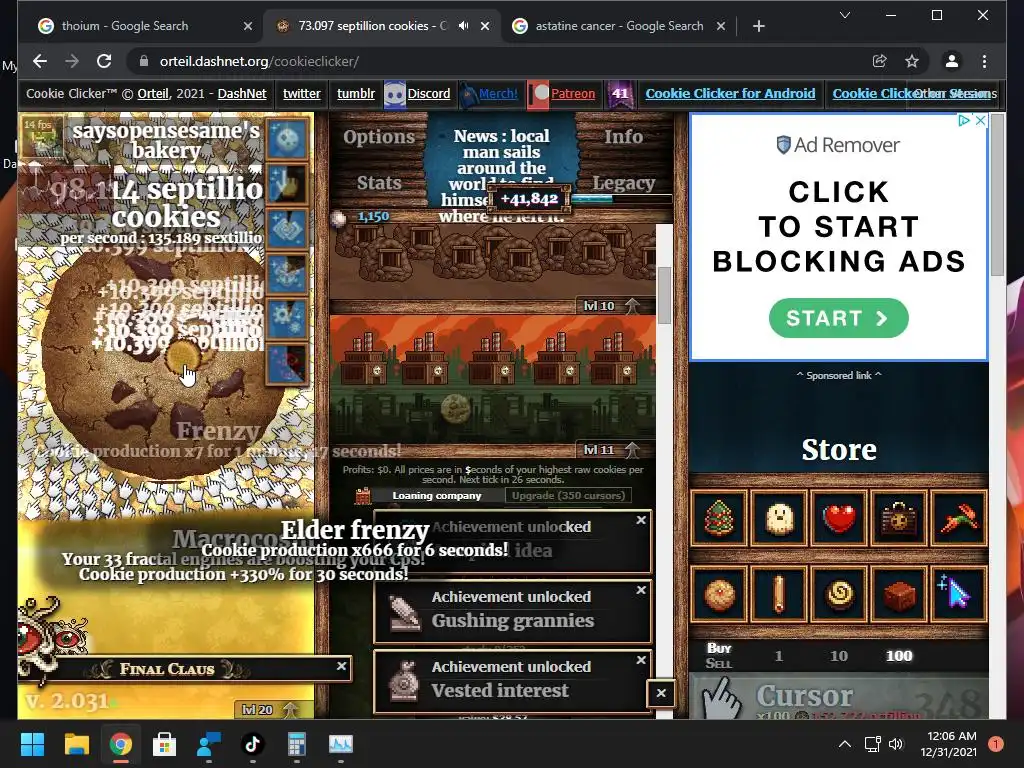Image resolution: width=1024 pixels, height=768 pixels.
Task: Open a new browser tab
Action: tap(758, 26)
